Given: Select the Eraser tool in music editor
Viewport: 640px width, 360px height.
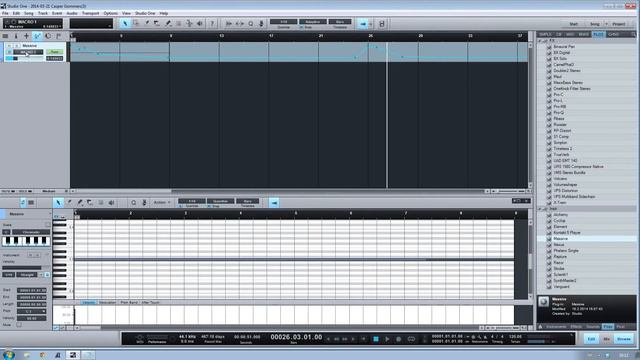Looking at the screenshot, I should pyautogui.click(x=90, y=202).
